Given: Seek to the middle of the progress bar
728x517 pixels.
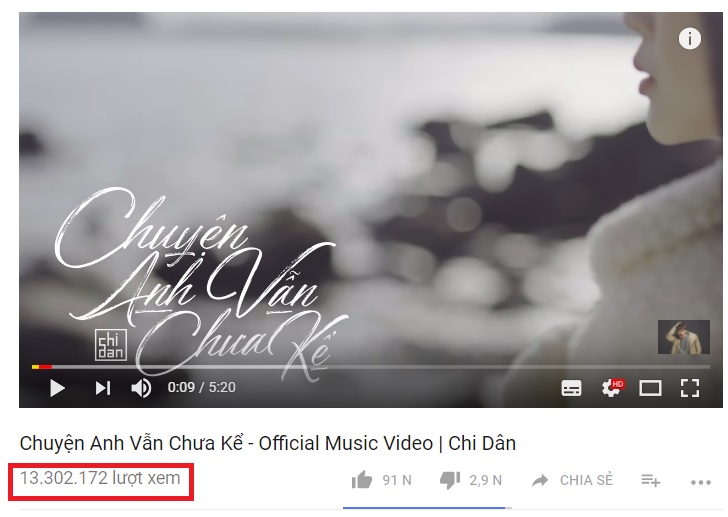Looking at the screenshot, I should pos(371,367).
